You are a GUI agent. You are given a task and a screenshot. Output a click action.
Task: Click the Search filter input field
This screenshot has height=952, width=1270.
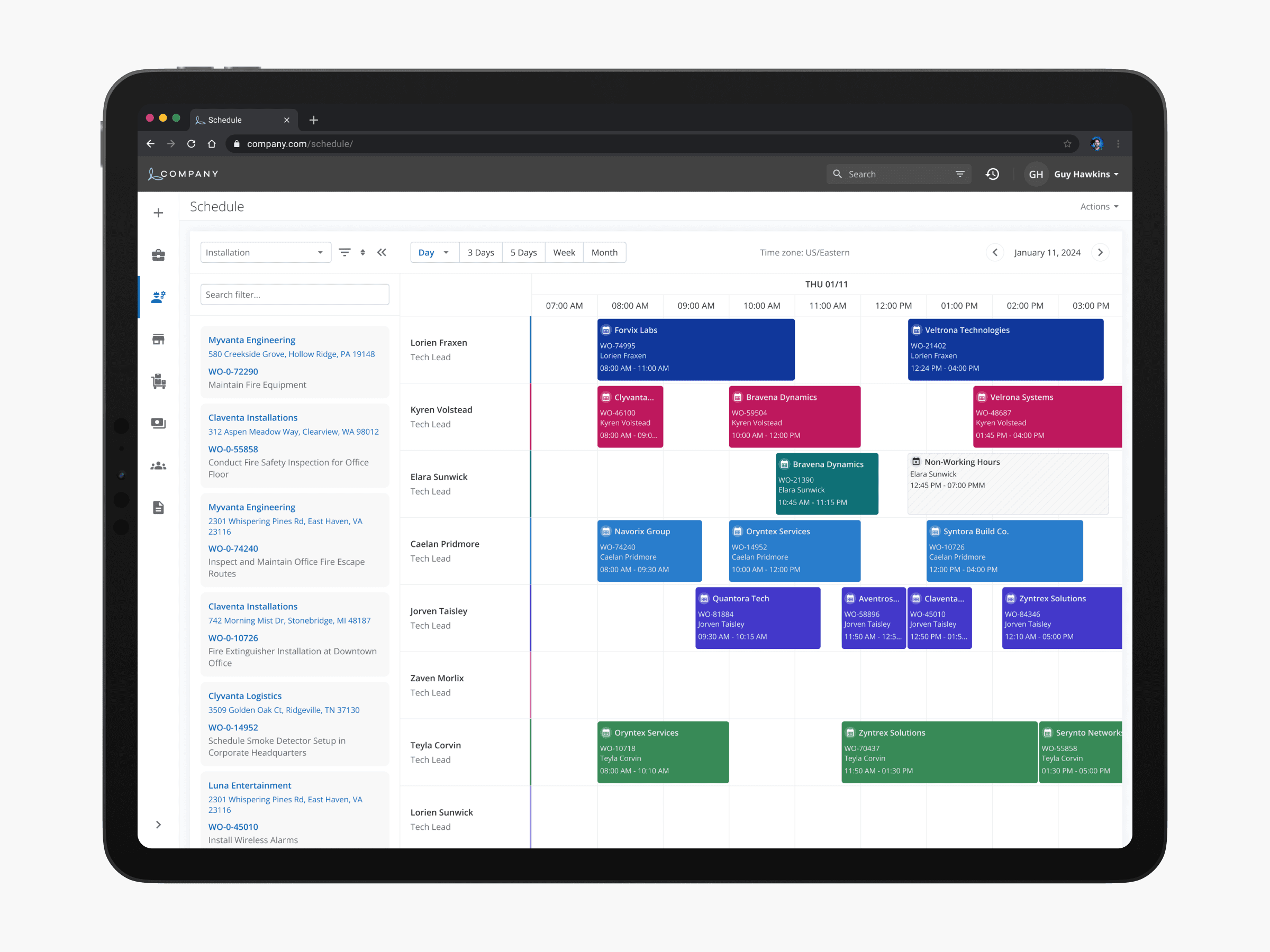tap(295, 295)
